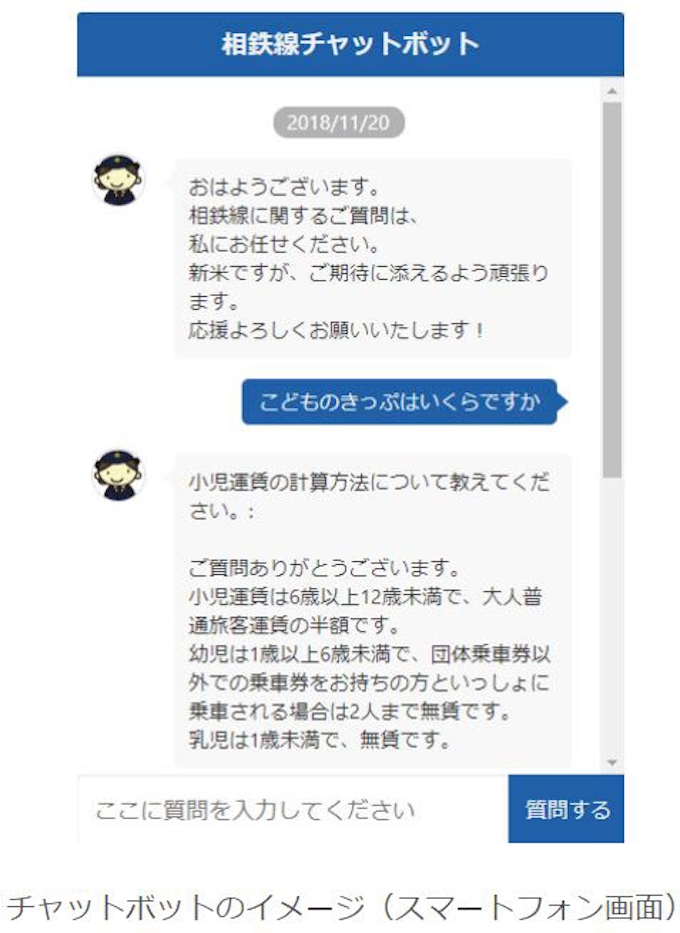
Task: Click the 応援よろしくお願いいたします line
Action: pos(337,330)
